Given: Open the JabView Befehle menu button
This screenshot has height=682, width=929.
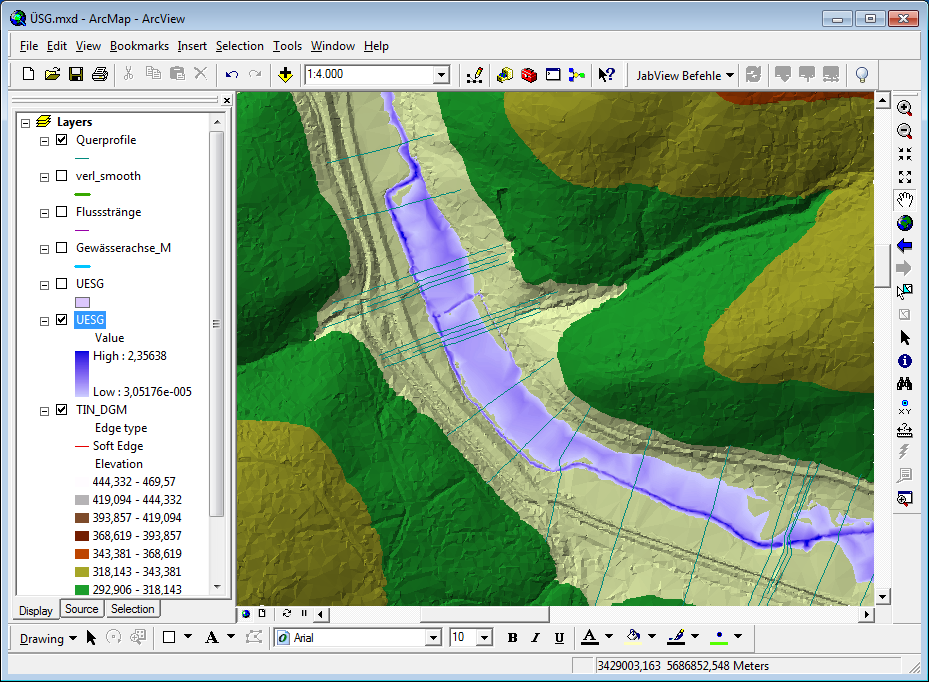Looking at the screenshot, I should point(685,75).
